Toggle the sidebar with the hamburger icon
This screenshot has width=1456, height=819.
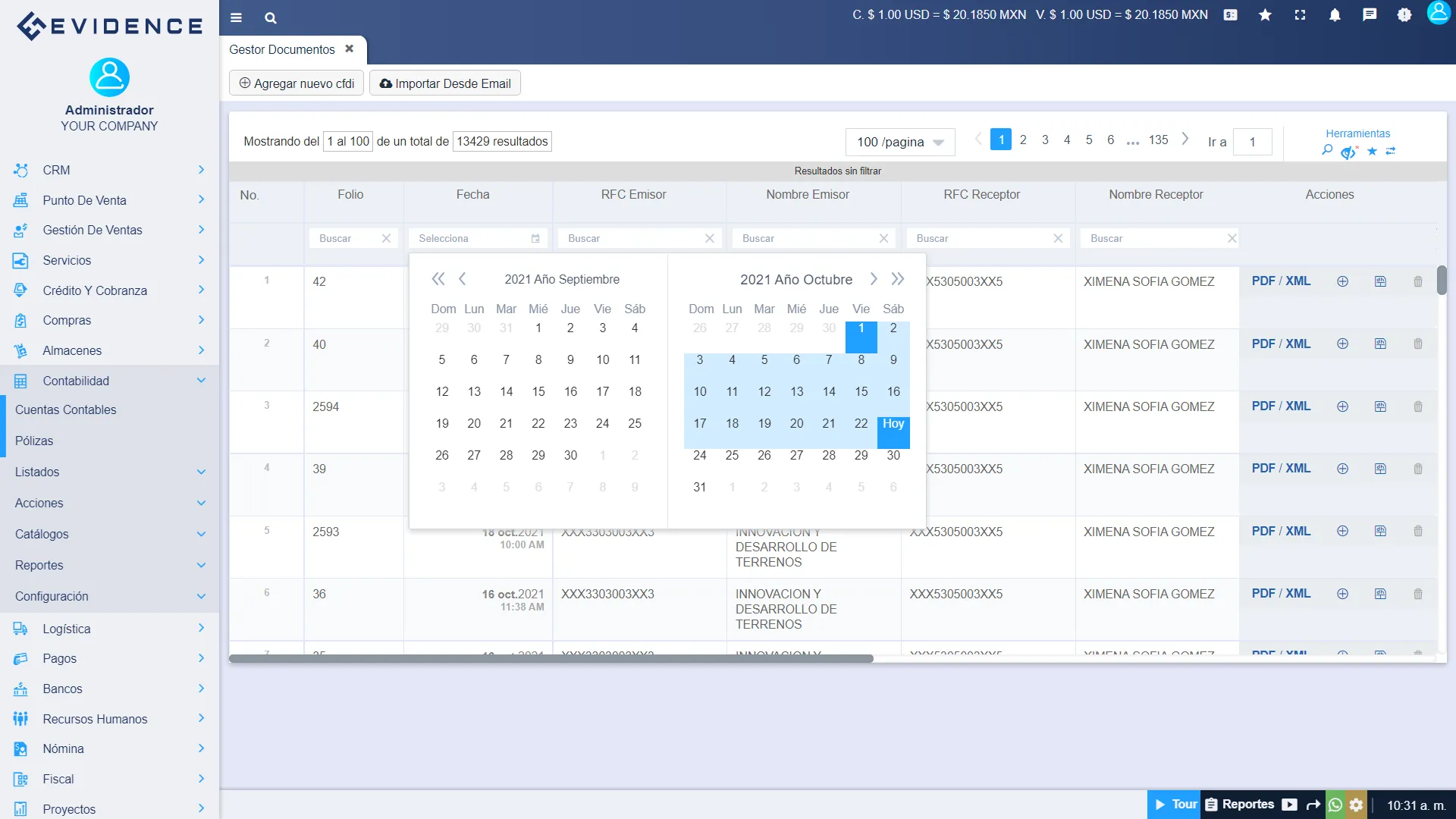pyautogui.click(x=236, y=17)
